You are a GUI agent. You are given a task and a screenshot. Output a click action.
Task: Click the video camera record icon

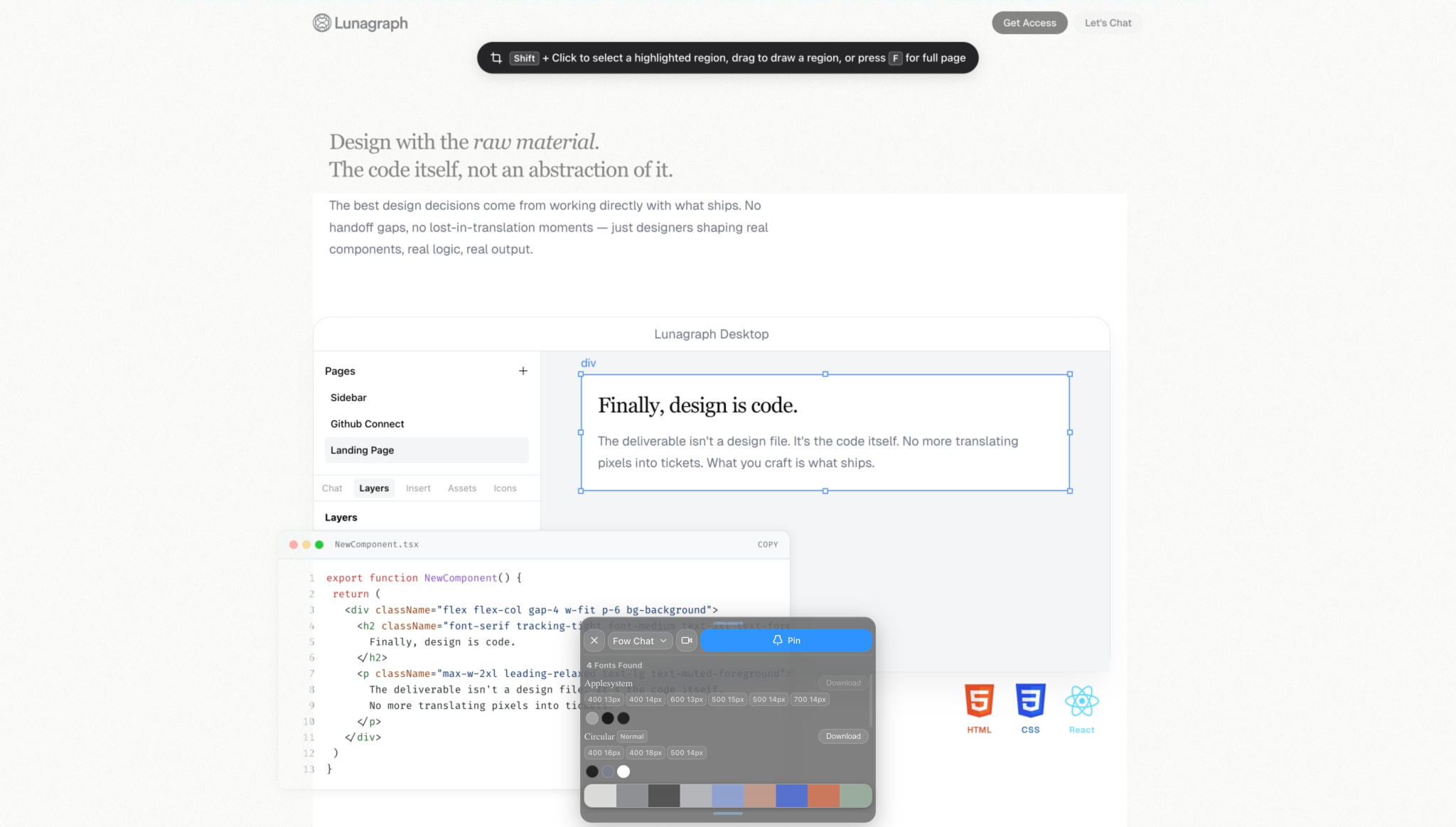click(687, 641)
